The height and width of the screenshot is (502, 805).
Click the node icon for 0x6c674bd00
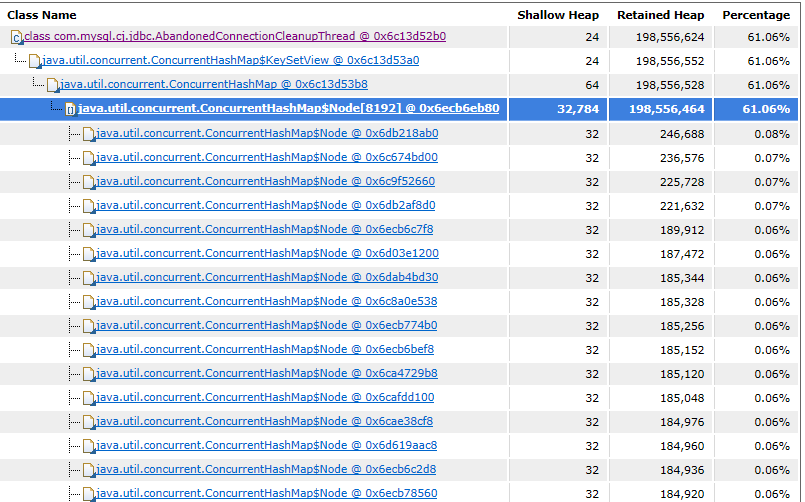(89, 159)
